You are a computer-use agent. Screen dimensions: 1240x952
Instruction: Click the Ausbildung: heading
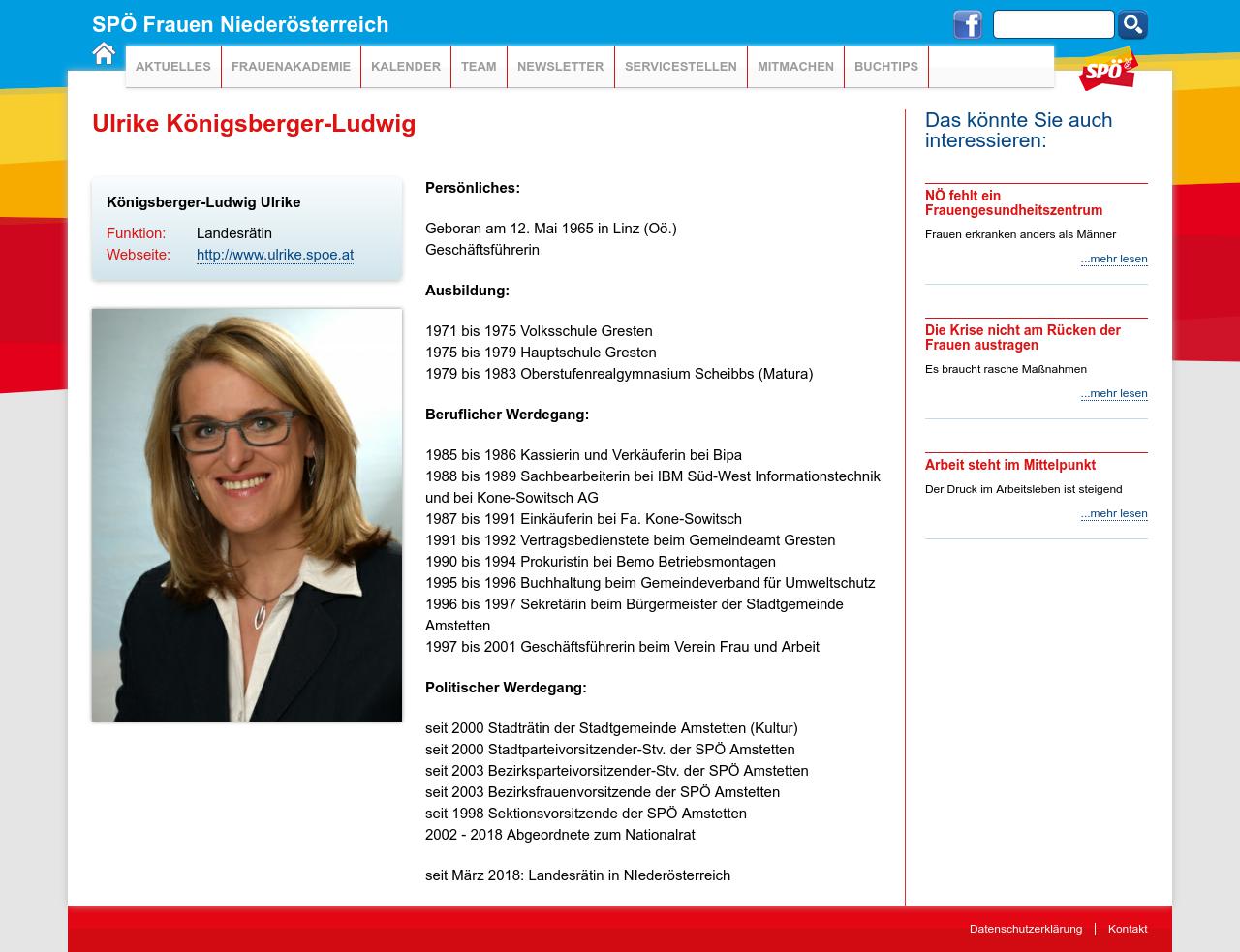point(467,291)
